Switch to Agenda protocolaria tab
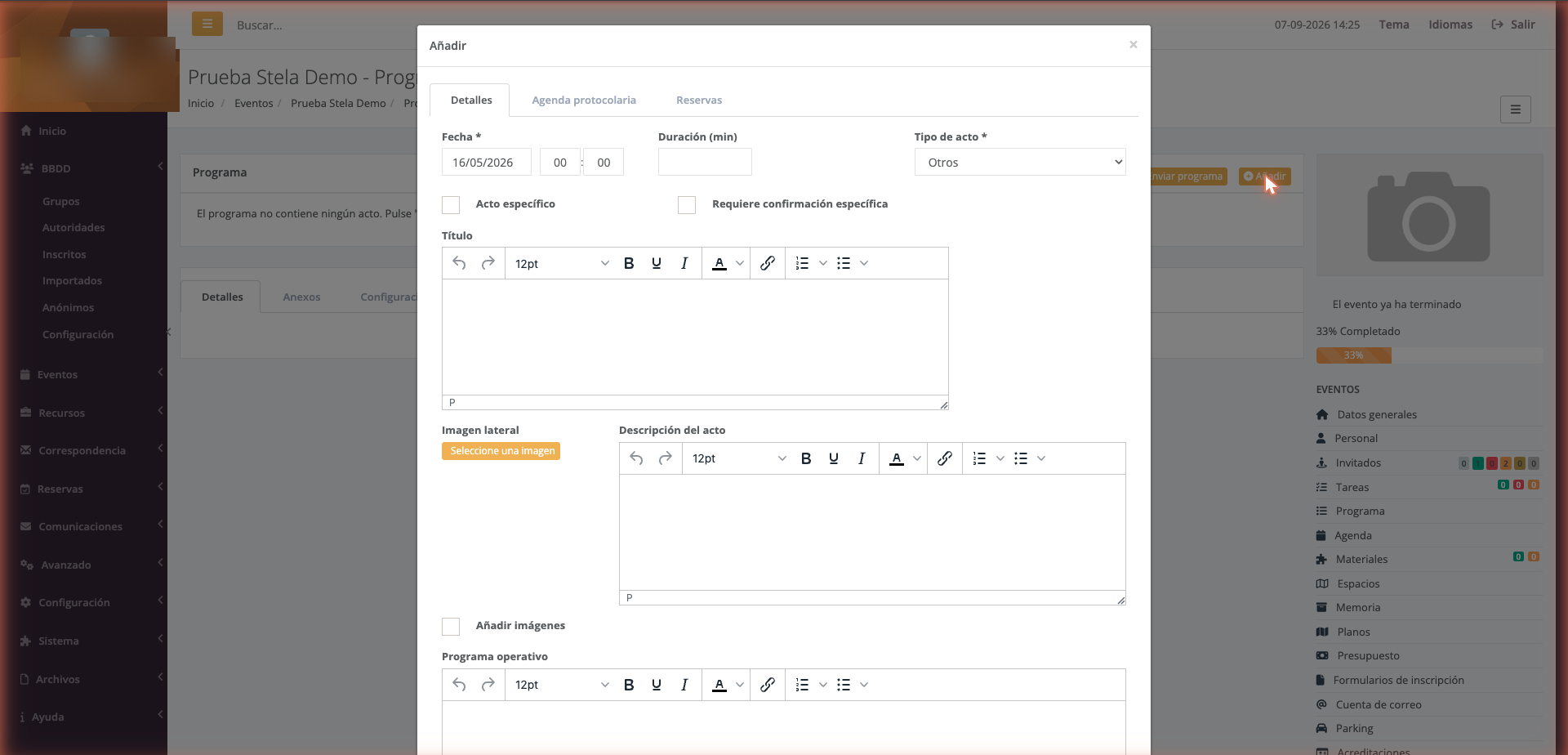 click(x=584, y=100)
